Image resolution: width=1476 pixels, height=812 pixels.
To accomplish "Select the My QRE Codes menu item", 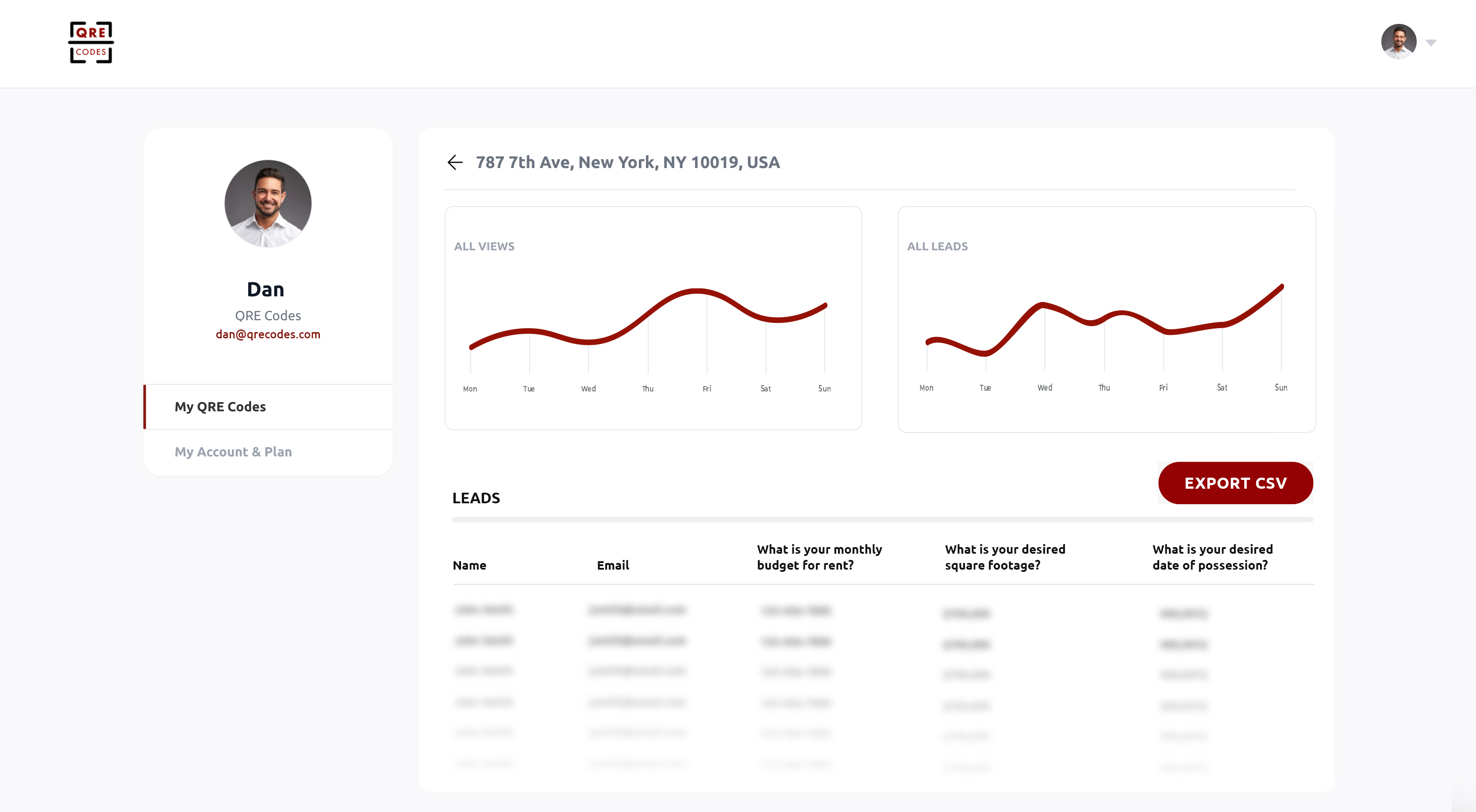I will 220,406.
